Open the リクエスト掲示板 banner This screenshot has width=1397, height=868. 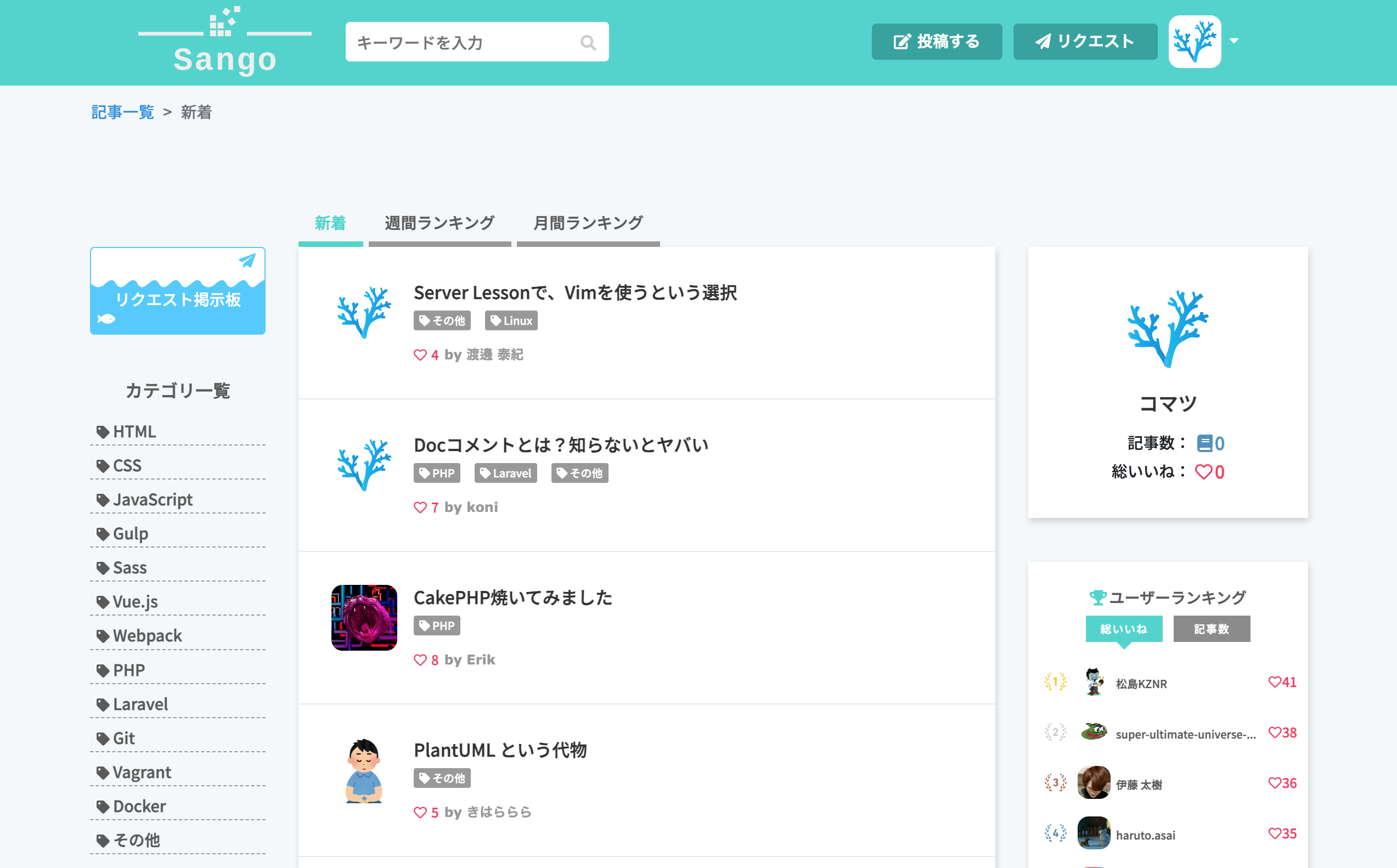pyautogui.click(x=177, y=291)
